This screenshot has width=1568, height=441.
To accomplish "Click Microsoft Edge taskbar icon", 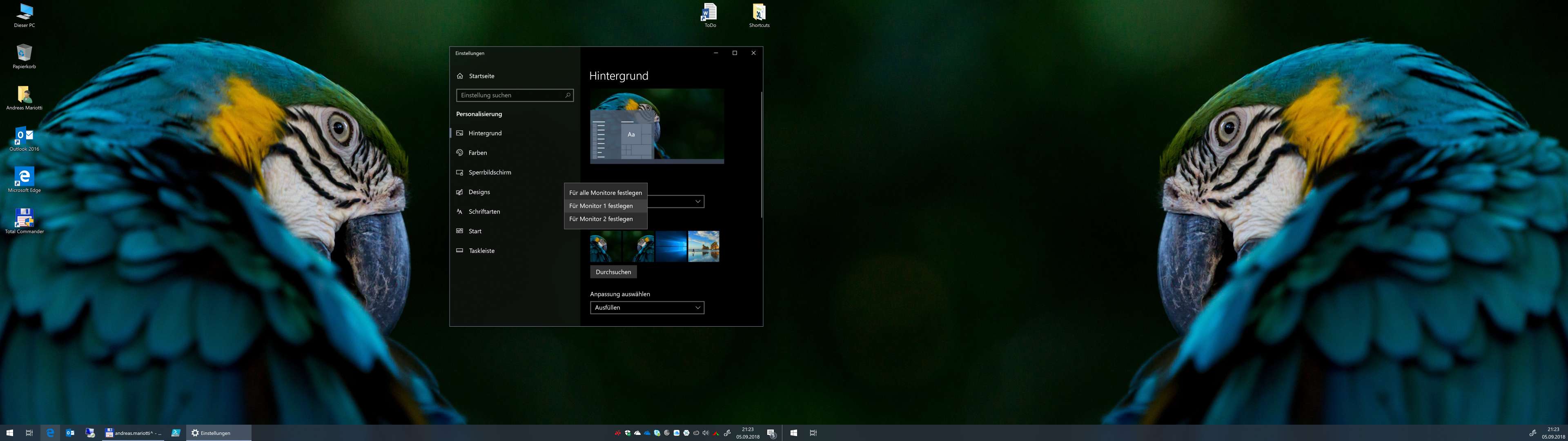I will [51, 433].
